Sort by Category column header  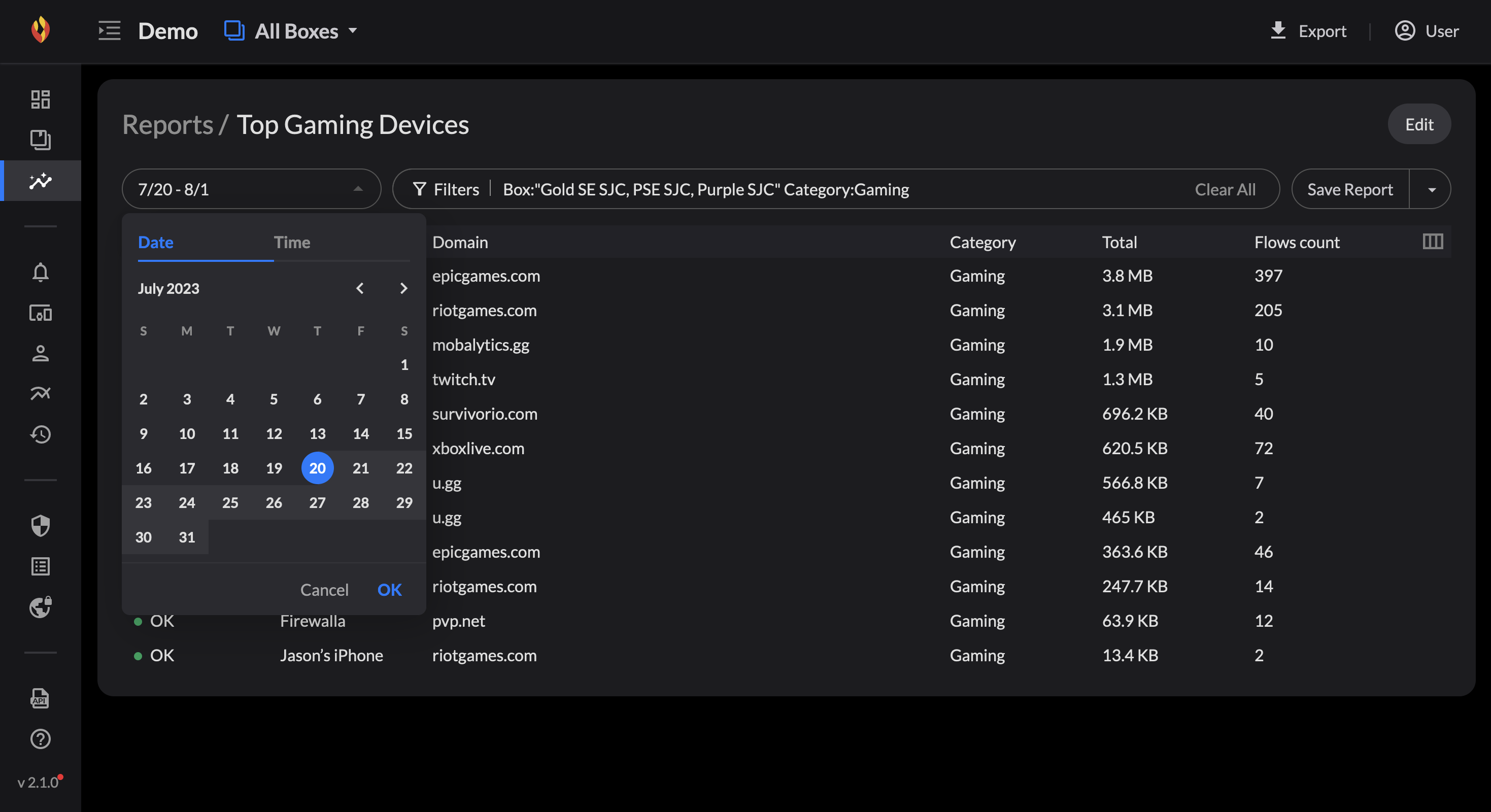pos(982,242)
